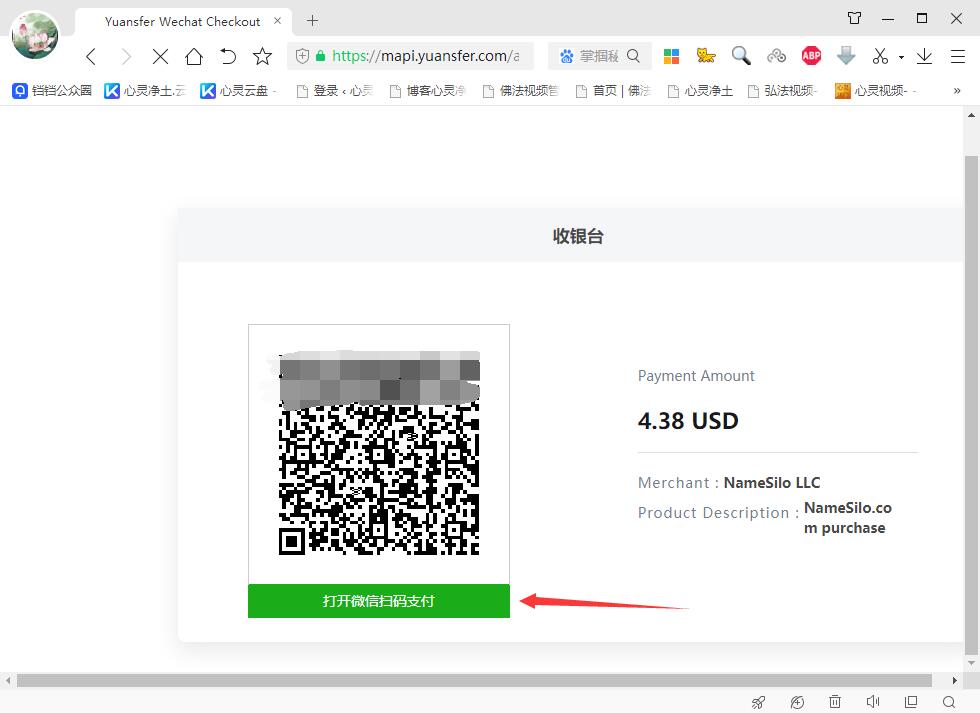Viewport: 980px width, 713px height.
Task: Click the vertical scrollbar down arrow
Action: pyautogui.click(x=971, y=663)
